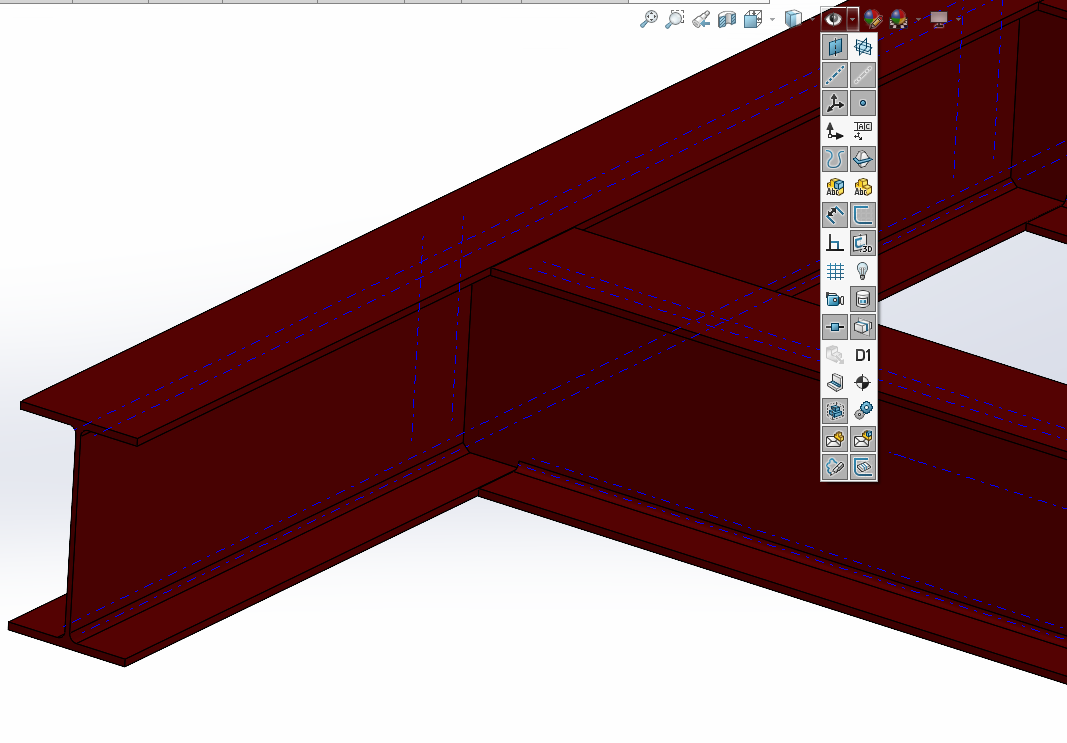1067x743 pixels.
Task: Expand the Display Style dropdown arrow
Action: (x=812, y=19)
